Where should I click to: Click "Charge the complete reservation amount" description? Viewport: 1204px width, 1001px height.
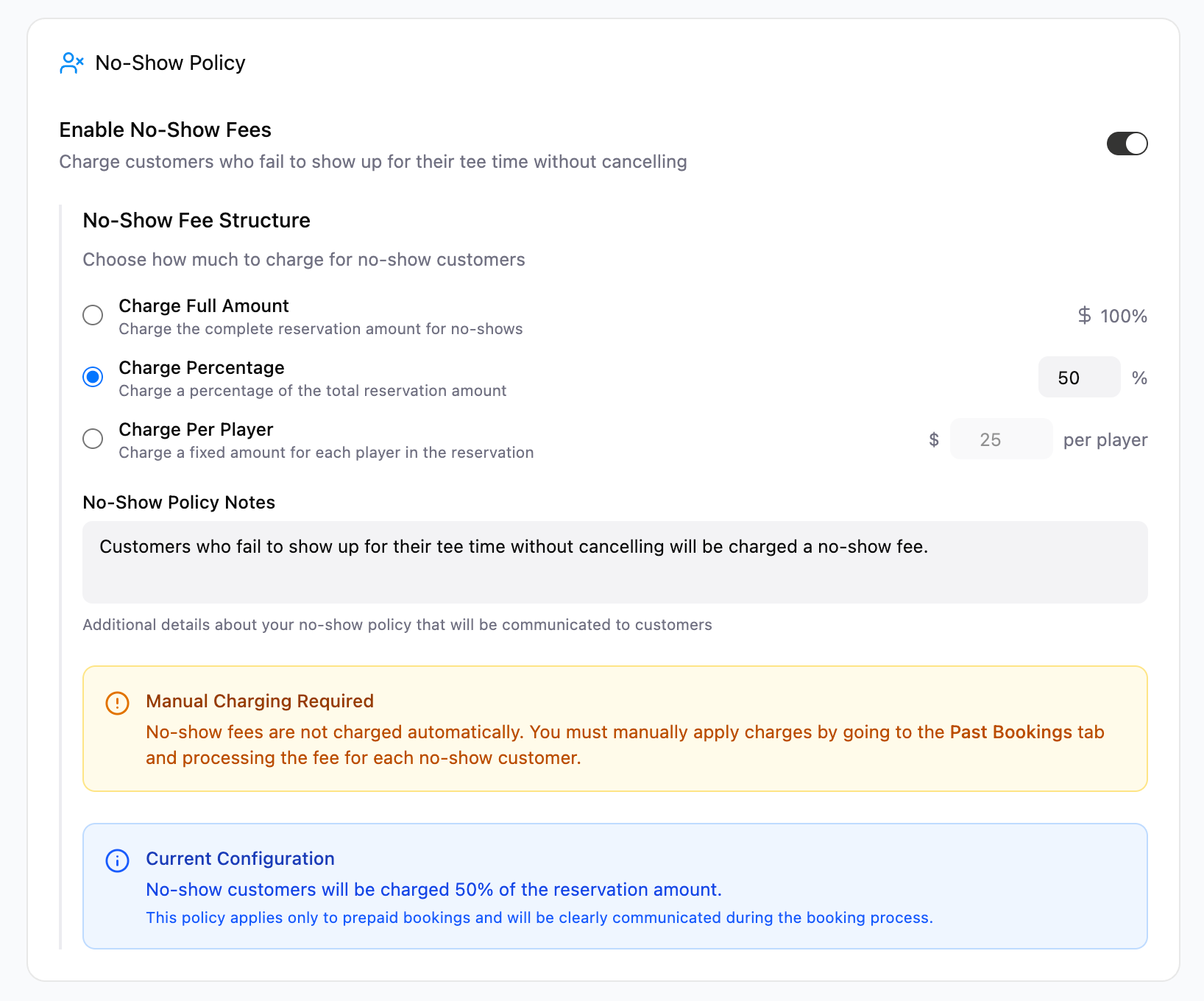coord(321,328)
